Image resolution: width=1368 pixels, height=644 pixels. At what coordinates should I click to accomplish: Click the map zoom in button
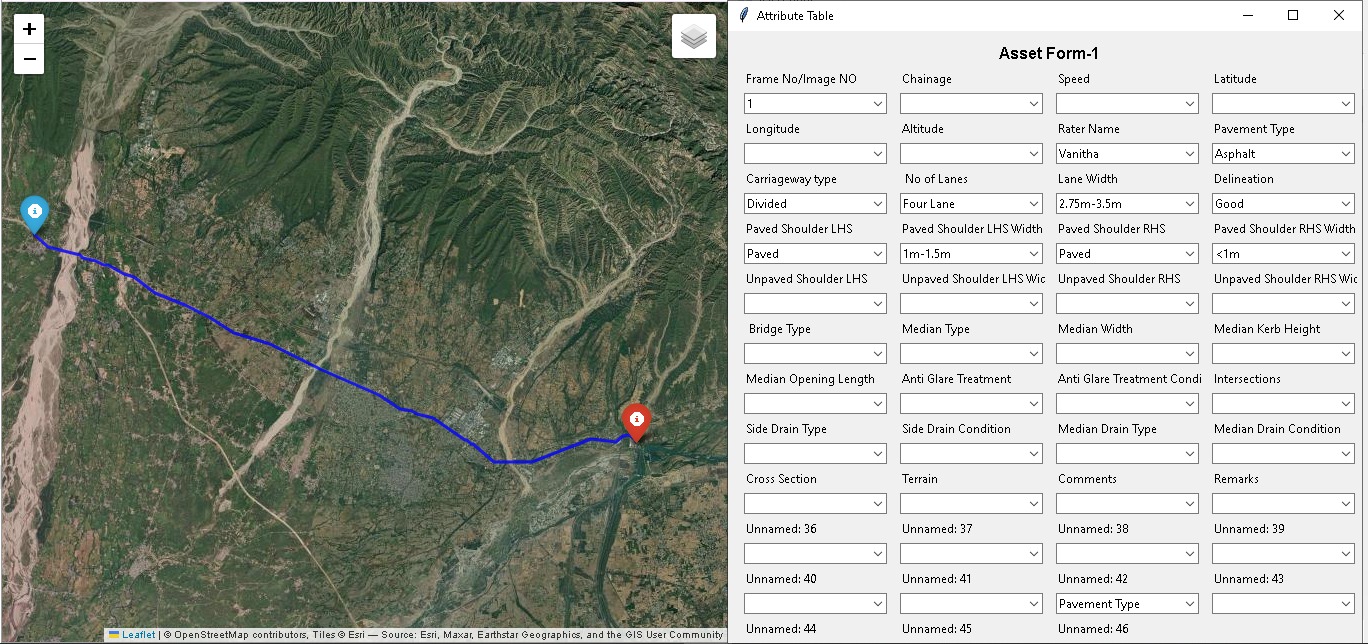(29, 29)
